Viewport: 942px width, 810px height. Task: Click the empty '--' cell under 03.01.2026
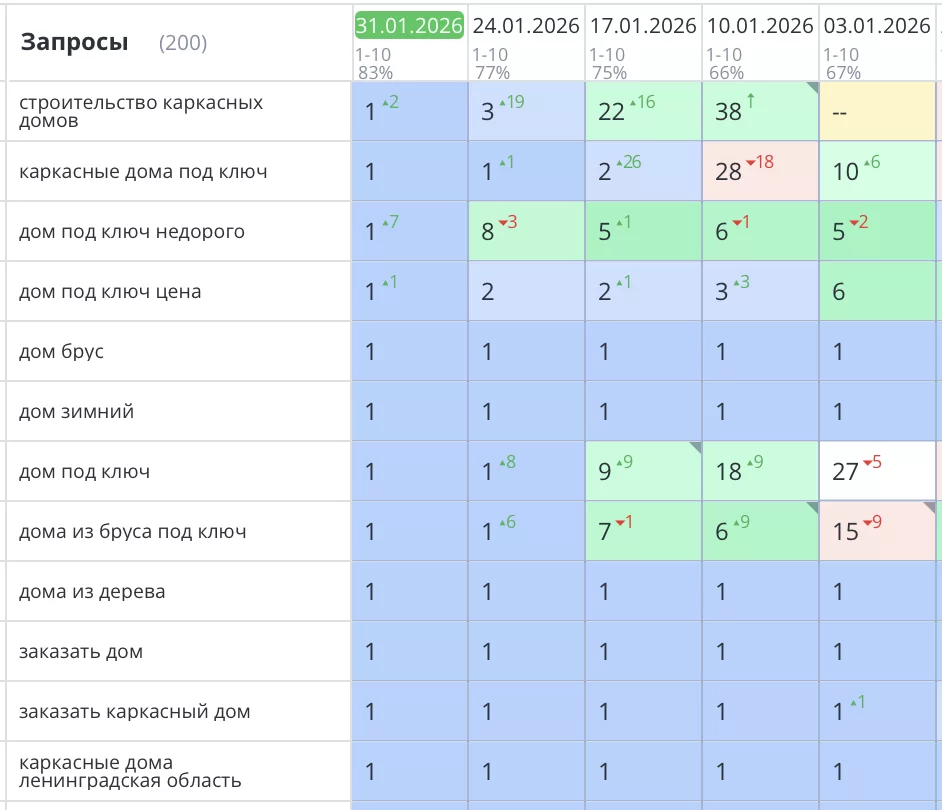pyautogui.click(x=877, y=112)
